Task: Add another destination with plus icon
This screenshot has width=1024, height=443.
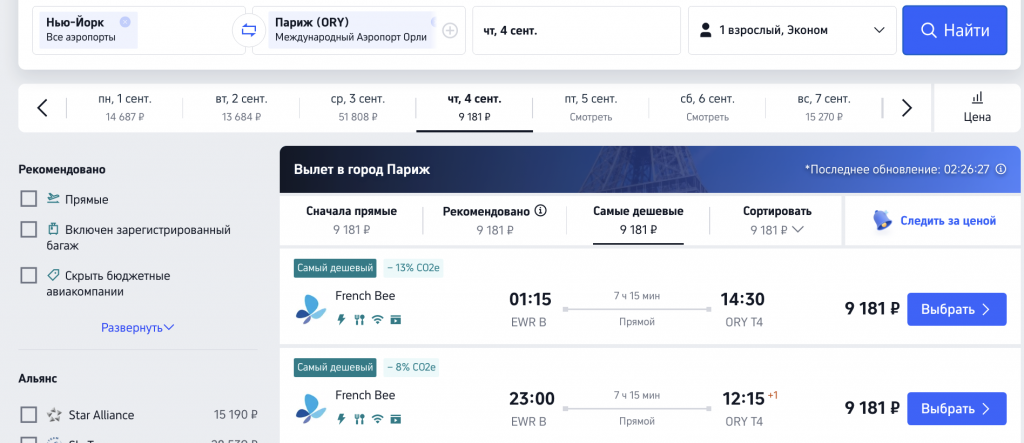Action: [x=450, y=30]
